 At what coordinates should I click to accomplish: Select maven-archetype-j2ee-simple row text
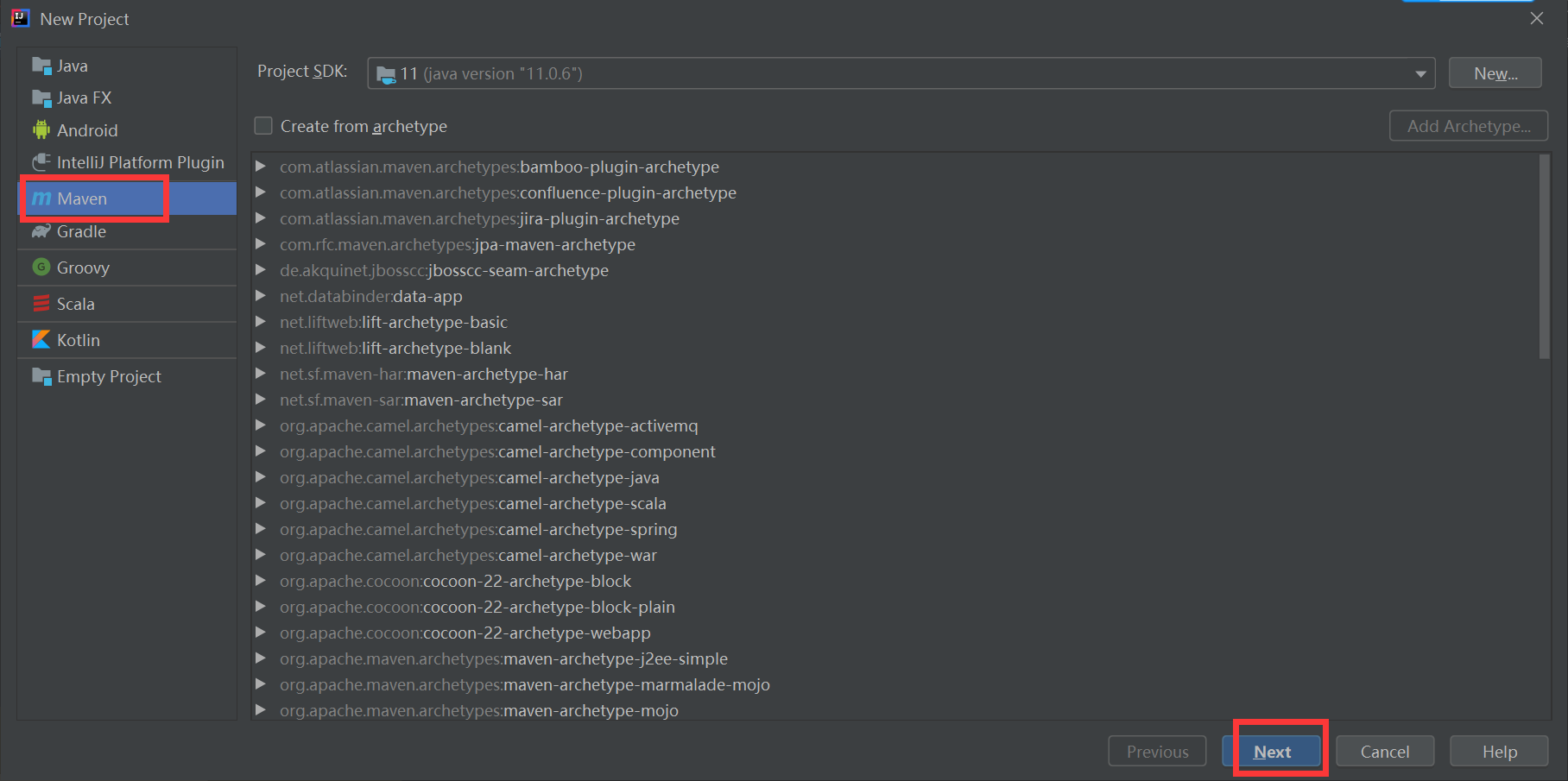(x=503, y=658)
